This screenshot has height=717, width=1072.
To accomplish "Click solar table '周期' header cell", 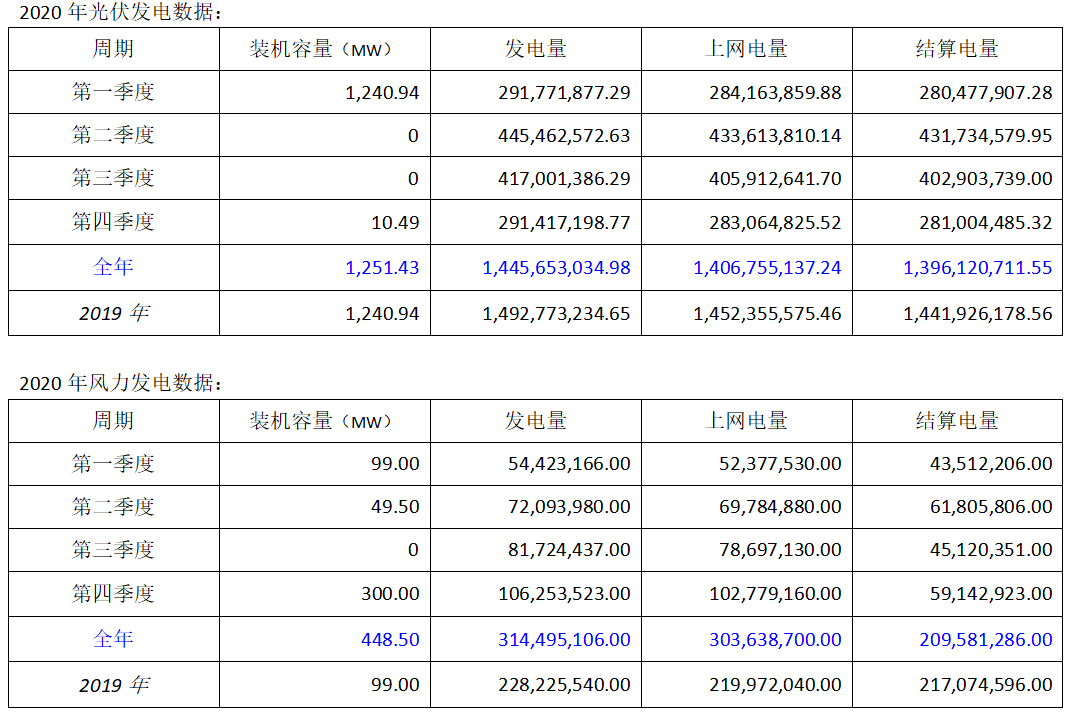I will (x=113, y=49).
